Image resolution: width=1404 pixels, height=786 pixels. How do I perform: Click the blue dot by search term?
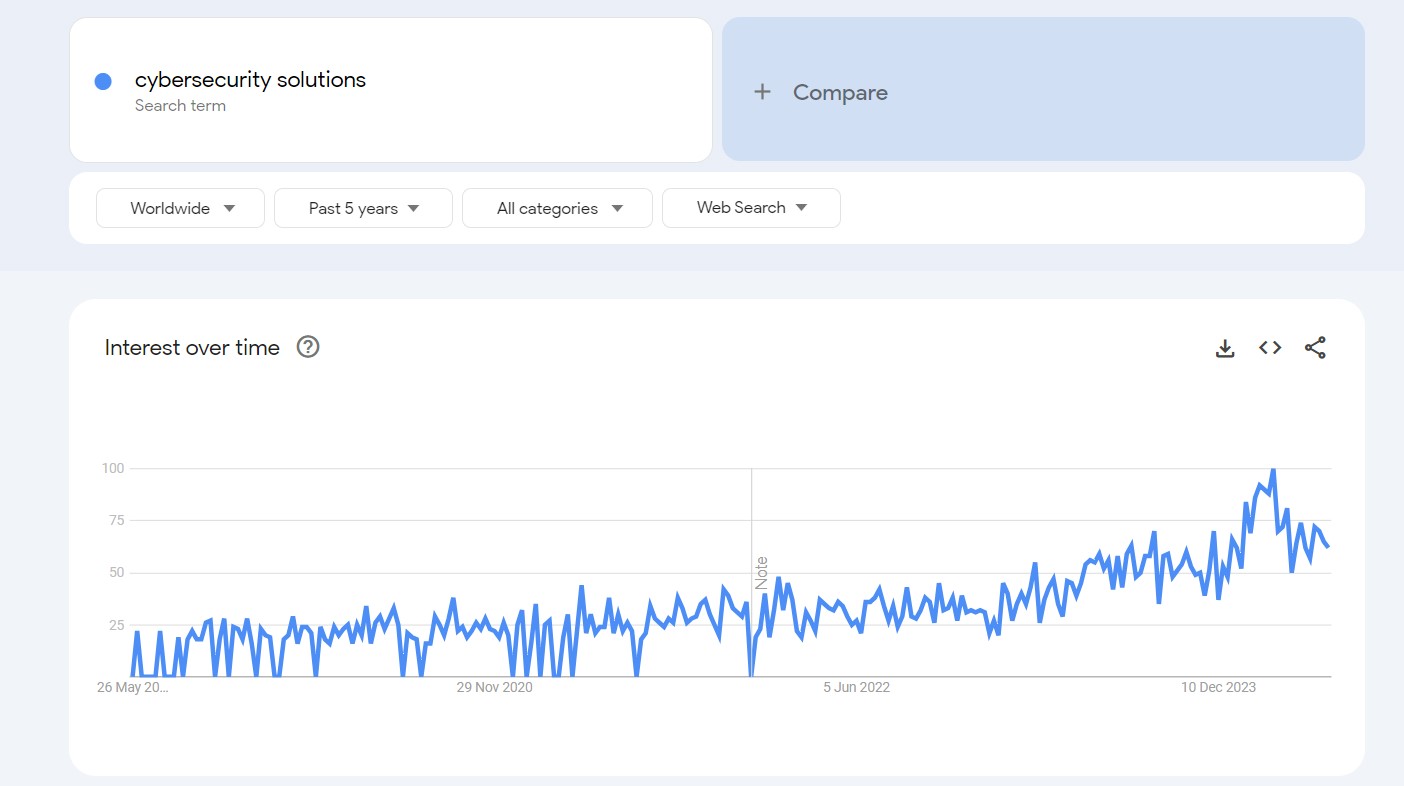103,82
